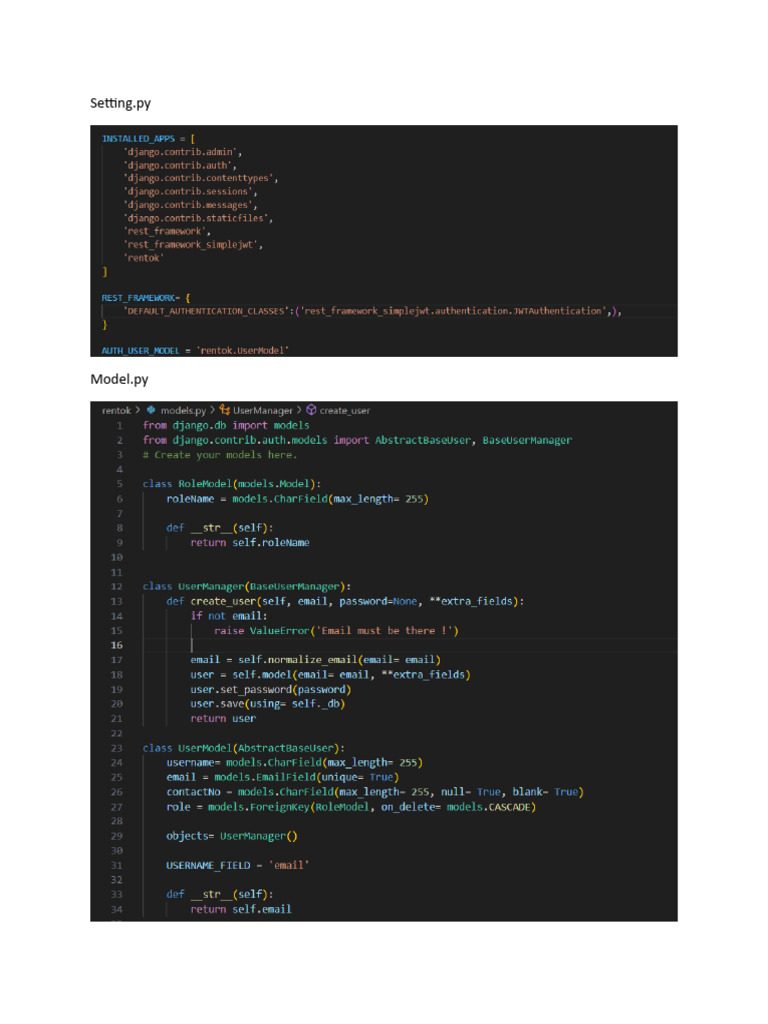
Task: Click BaseUserManager in the import line
Action: point(527,440)
